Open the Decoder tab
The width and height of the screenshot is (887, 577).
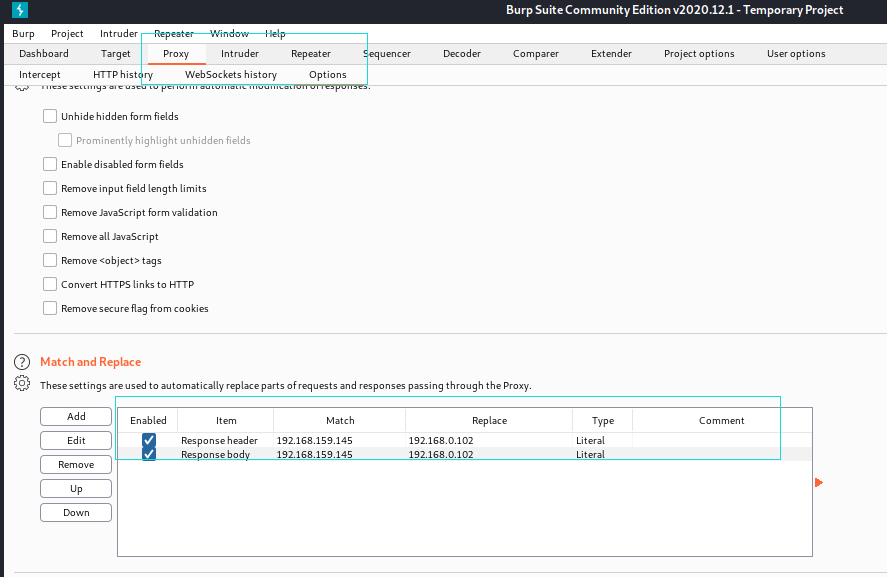[x=462, y=54]
